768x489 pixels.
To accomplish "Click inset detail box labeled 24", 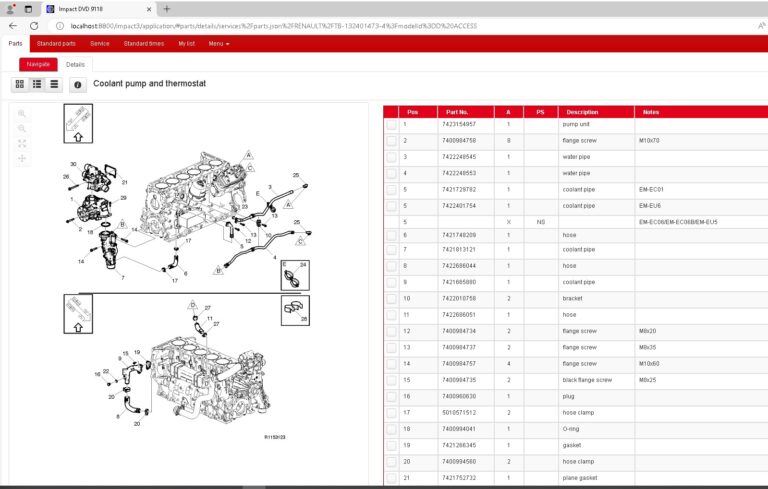I will pyautogui.click(x=295, y=275).
